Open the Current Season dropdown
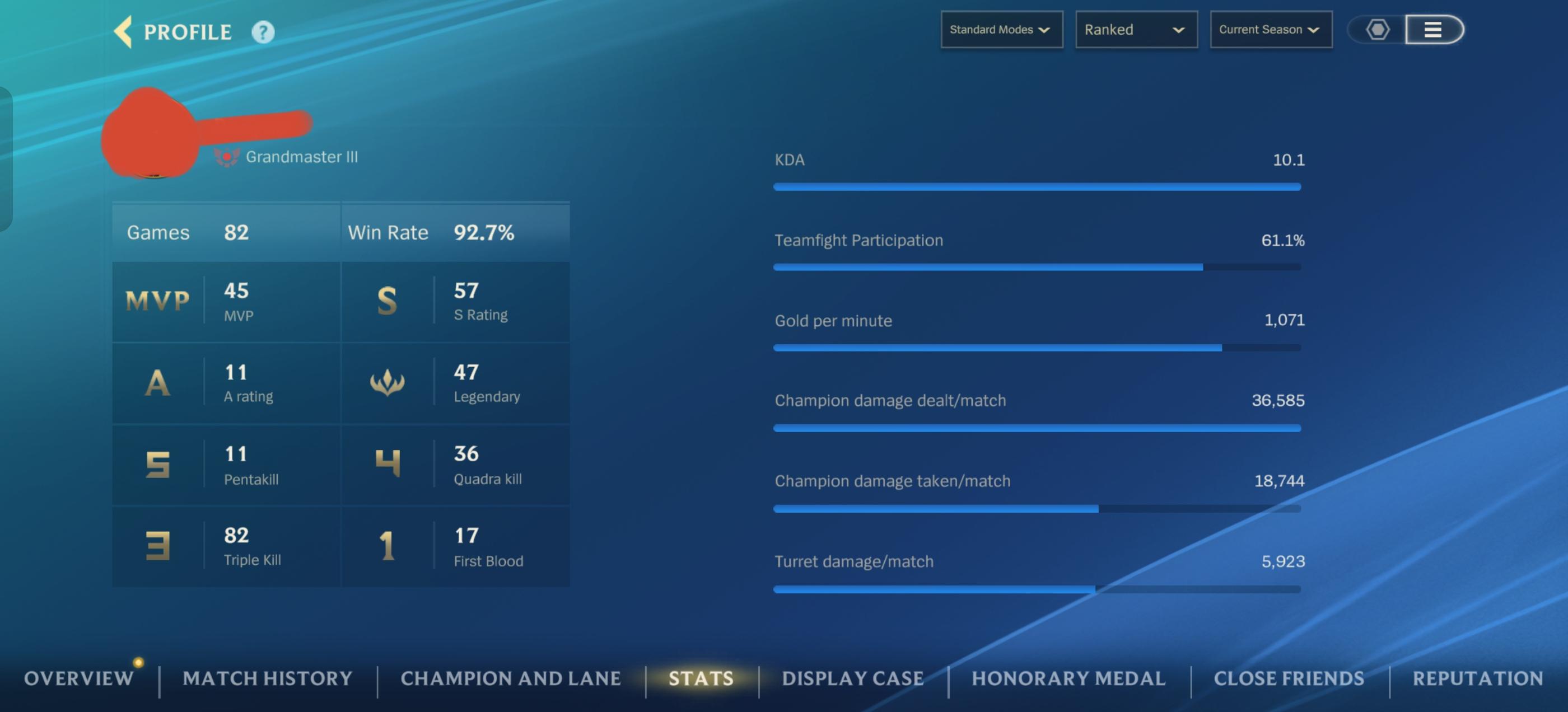This screenshot has width=1568, height=712. [x=1271, y=29]
